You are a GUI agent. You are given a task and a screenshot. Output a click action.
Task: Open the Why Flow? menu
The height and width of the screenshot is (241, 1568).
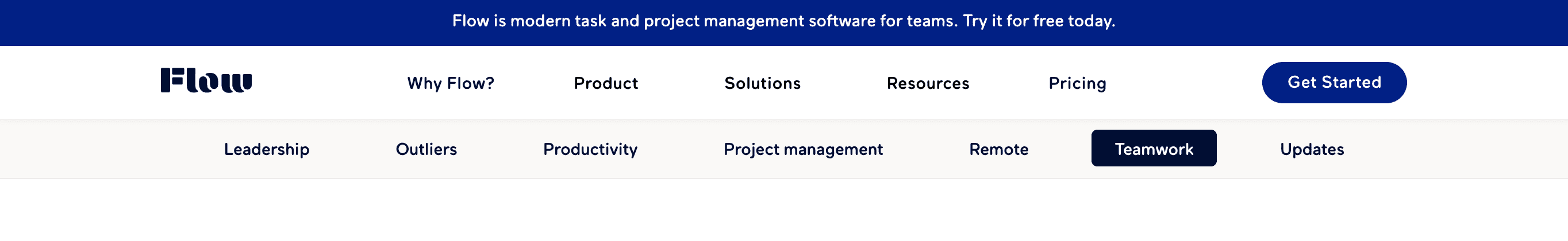[451, 83]
